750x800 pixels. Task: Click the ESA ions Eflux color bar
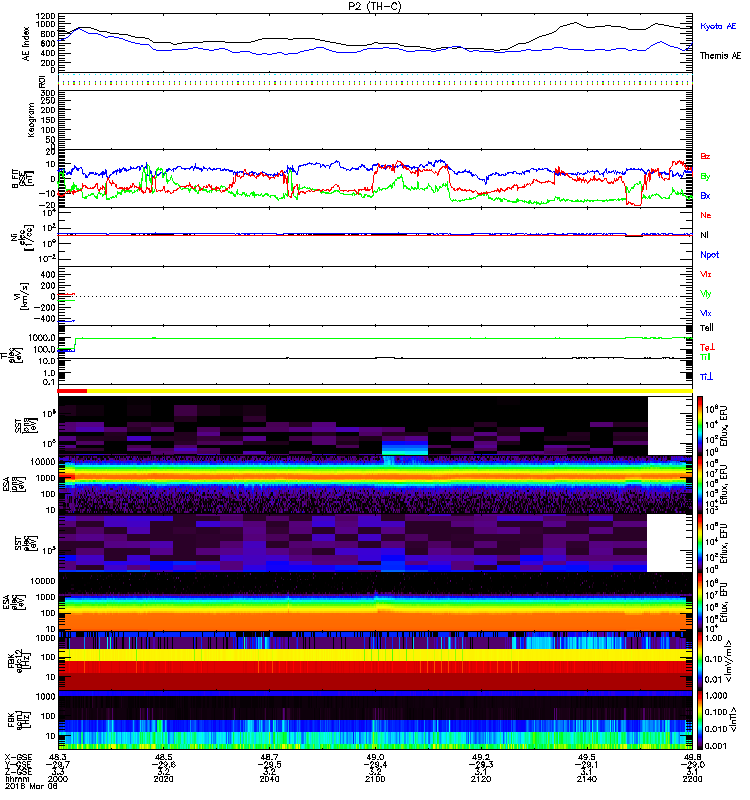(700, 485)
